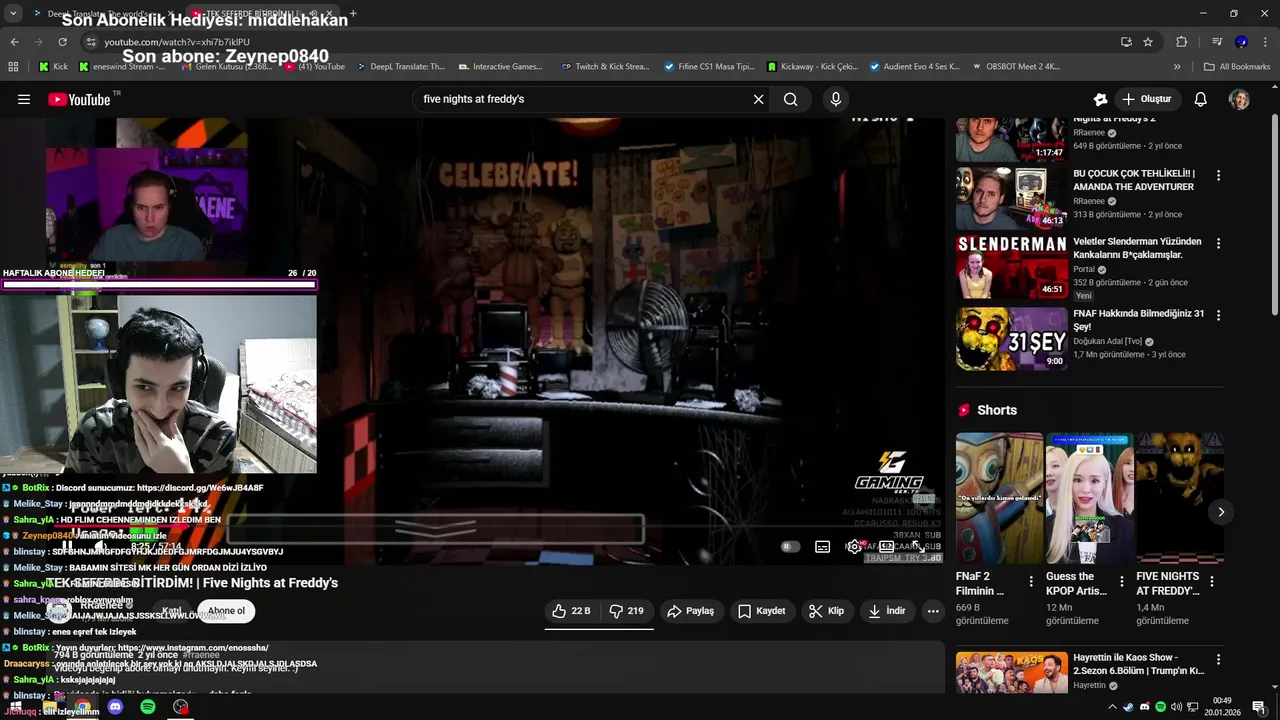Screen dimensions: 1280x720
Task: Click the Paylaş share button
Action: click(690, 611)
